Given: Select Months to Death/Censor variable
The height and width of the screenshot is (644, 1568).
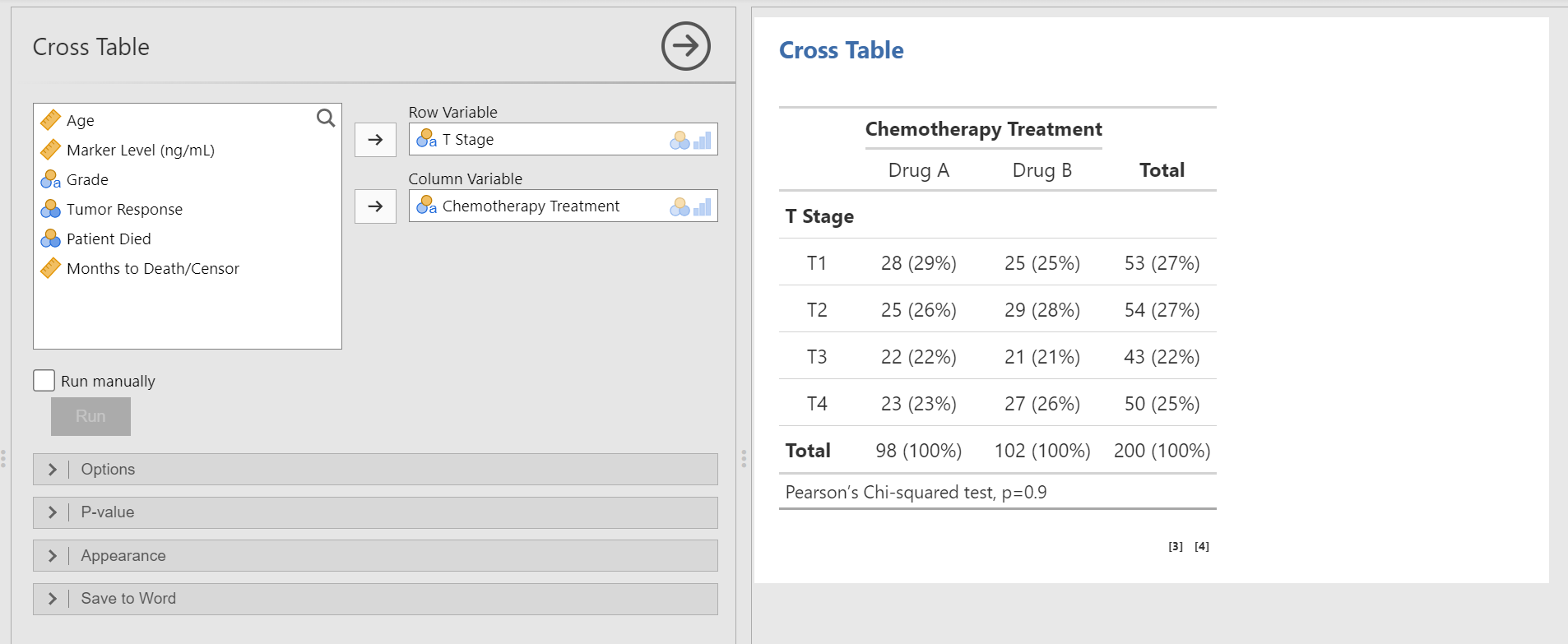Looking at the screenshot, I should point(140,268).
